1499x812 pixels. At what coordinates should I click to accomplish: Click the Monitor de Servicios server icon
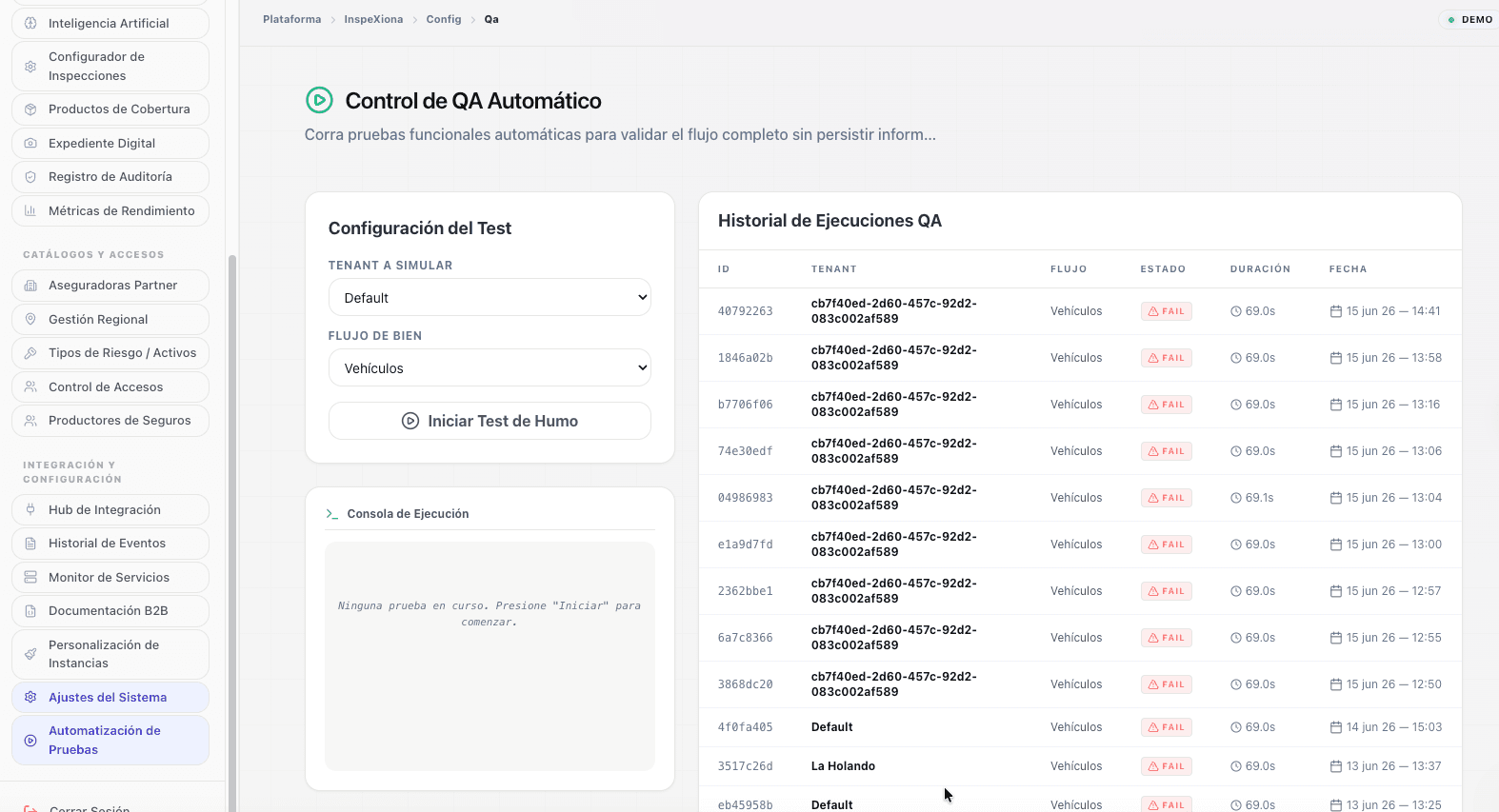(x=30, y=578)
